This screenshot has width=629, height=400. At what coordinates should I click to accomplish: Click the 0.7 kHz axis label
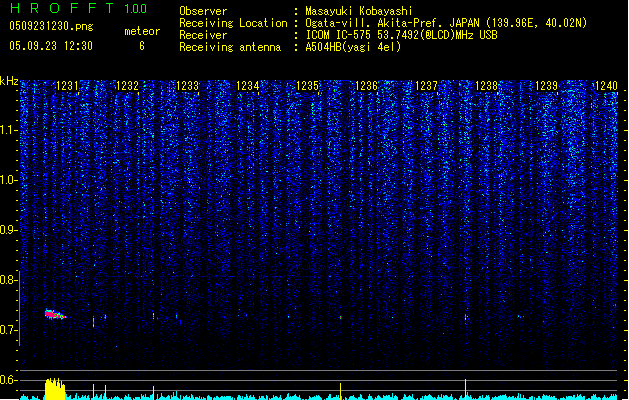[8, 330]
